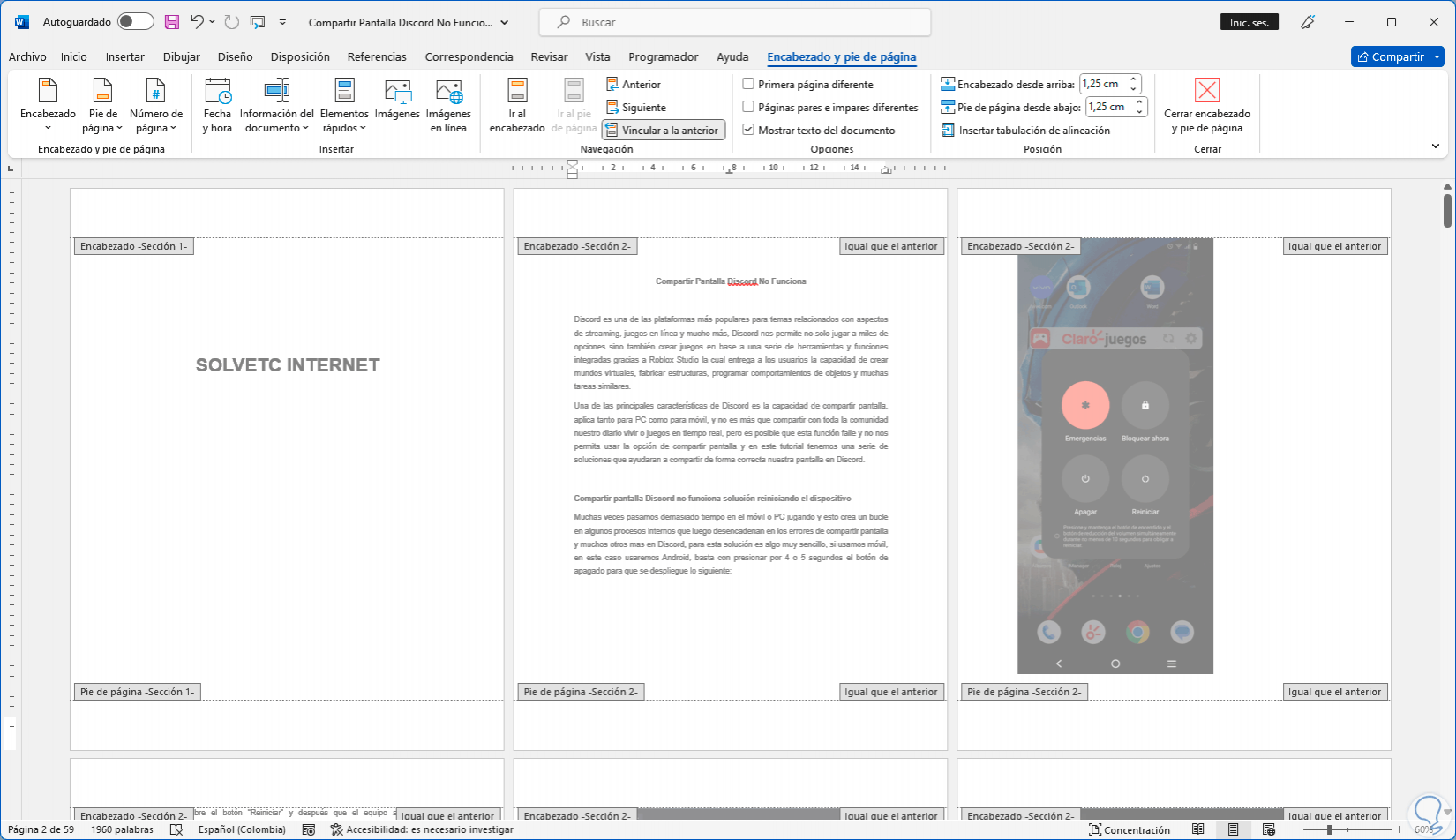Go to the Referencias tab
Screen dimensions: 1456x840
[x=377, y=56]
